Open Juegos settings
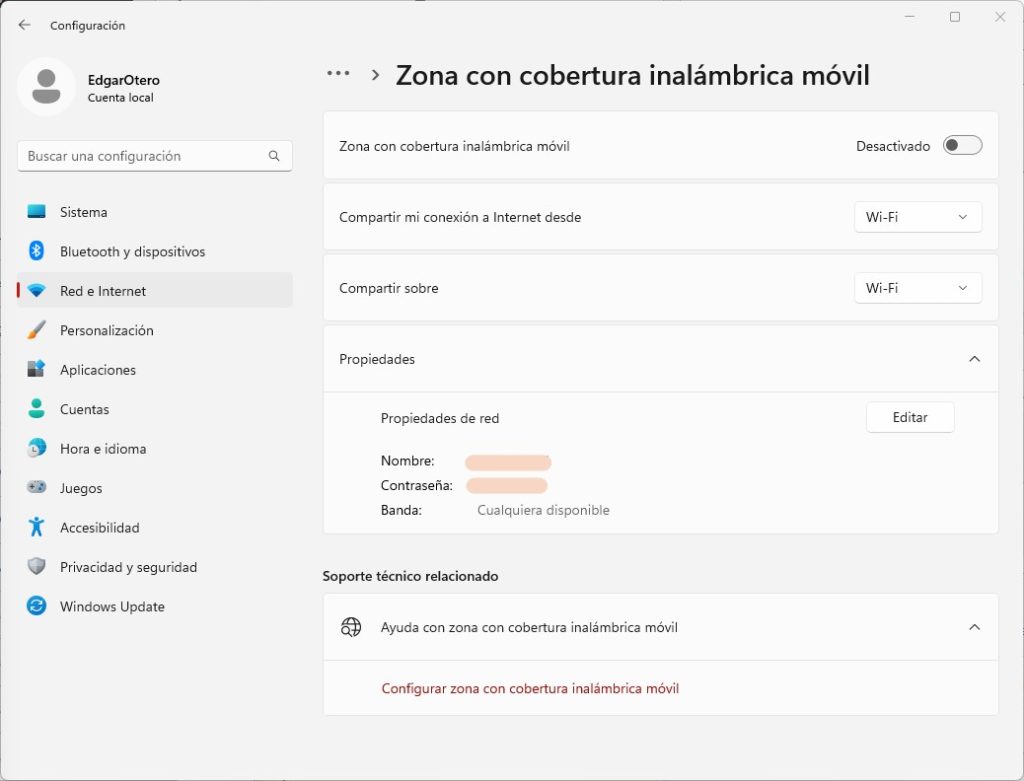 pyautogui.click(x=155, y=487)
